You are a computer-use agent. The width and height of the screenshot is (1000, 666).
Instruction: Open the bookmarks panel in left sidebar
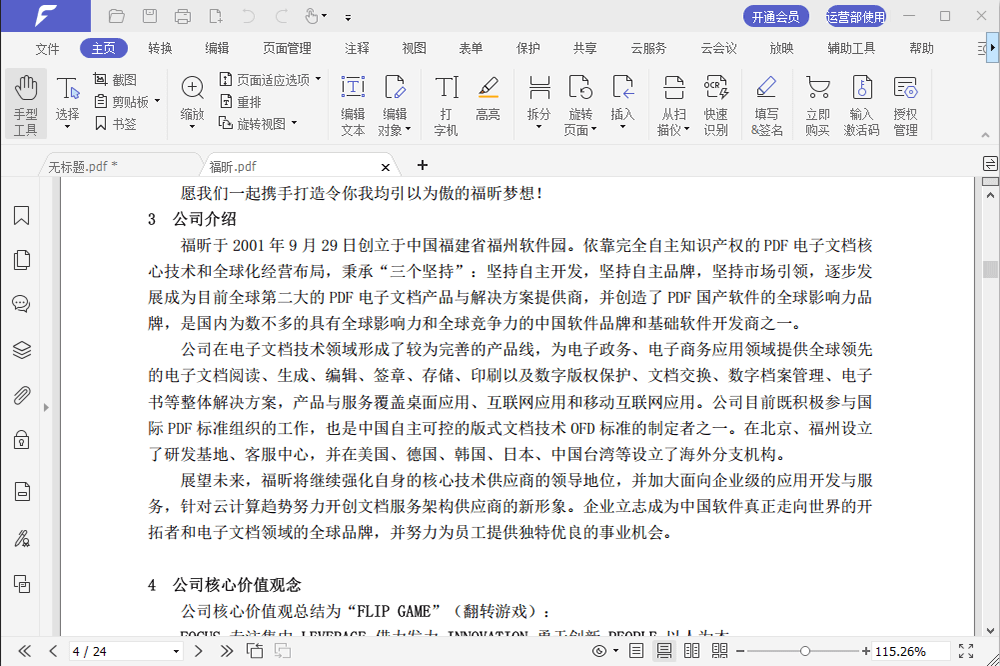point(22,216)
